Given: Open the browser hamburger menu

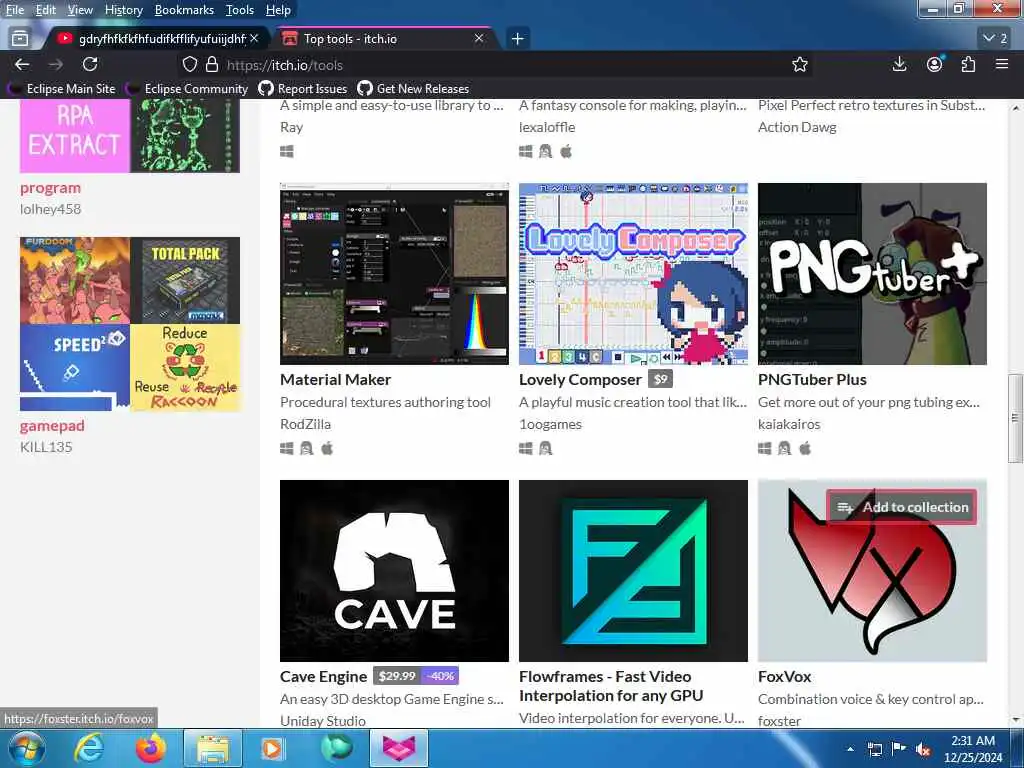Looking at the screenshot, I should point(1002,64).
